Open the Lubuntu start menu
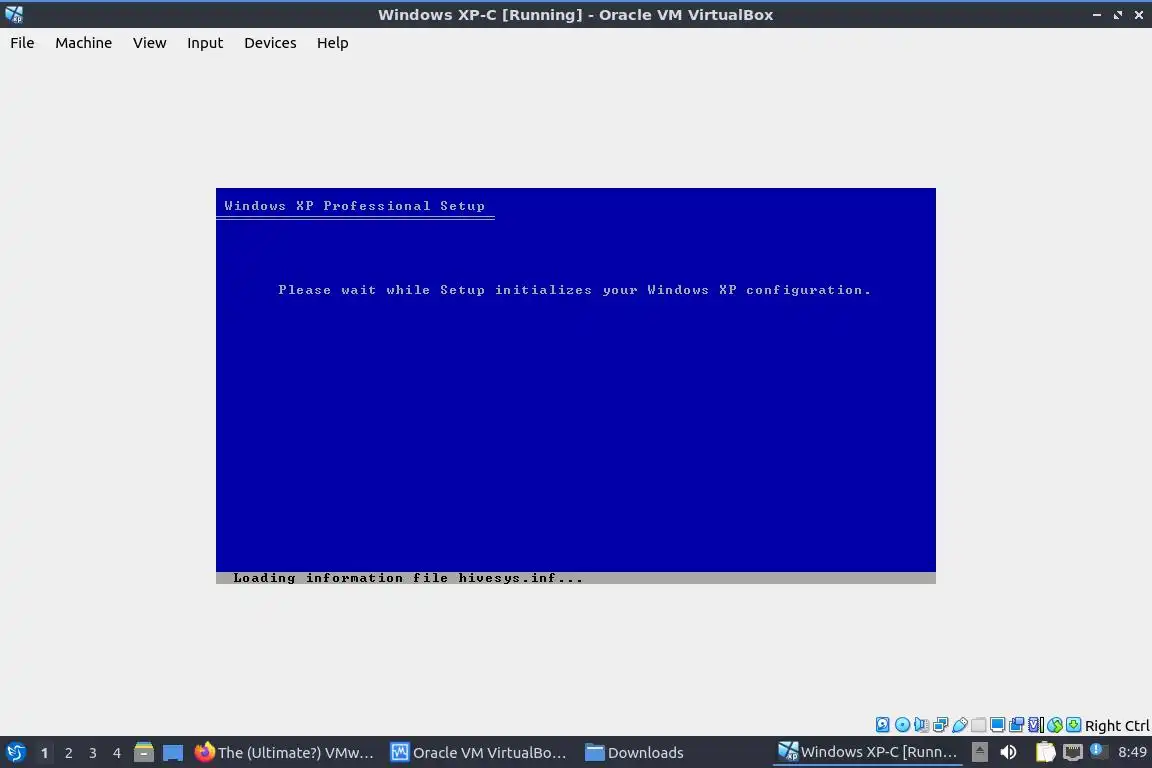 (15, 753)
